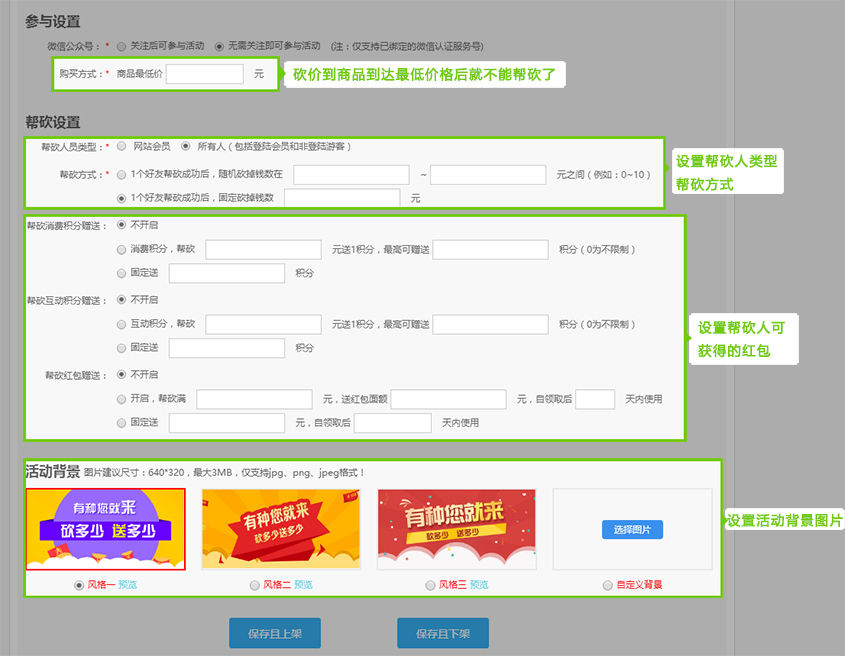The width and height of the screenshot is (845, 656).
Task: Select 开启，帮砍满 under 帮砍红包赠送
Action: [x=122, y=399]
